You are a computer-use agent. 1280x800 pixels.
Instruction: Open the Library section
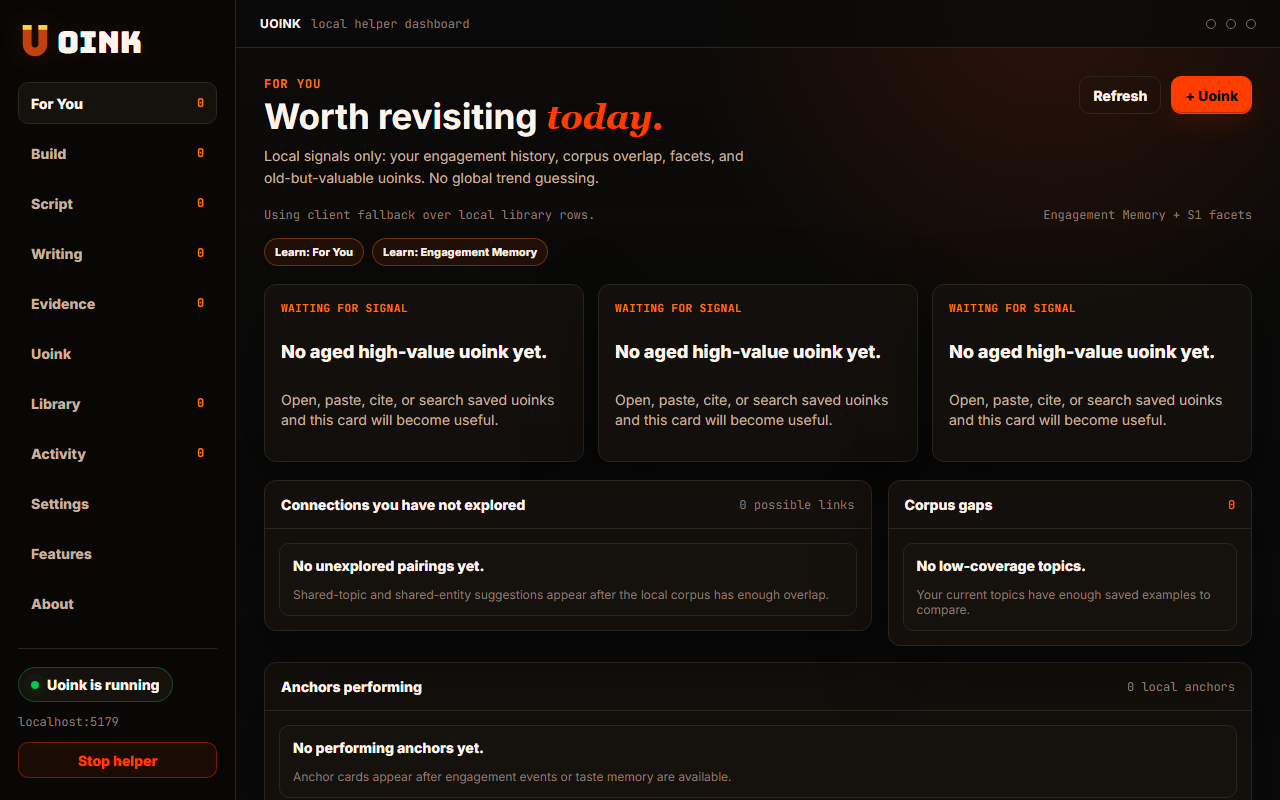(x=117, y=403)
